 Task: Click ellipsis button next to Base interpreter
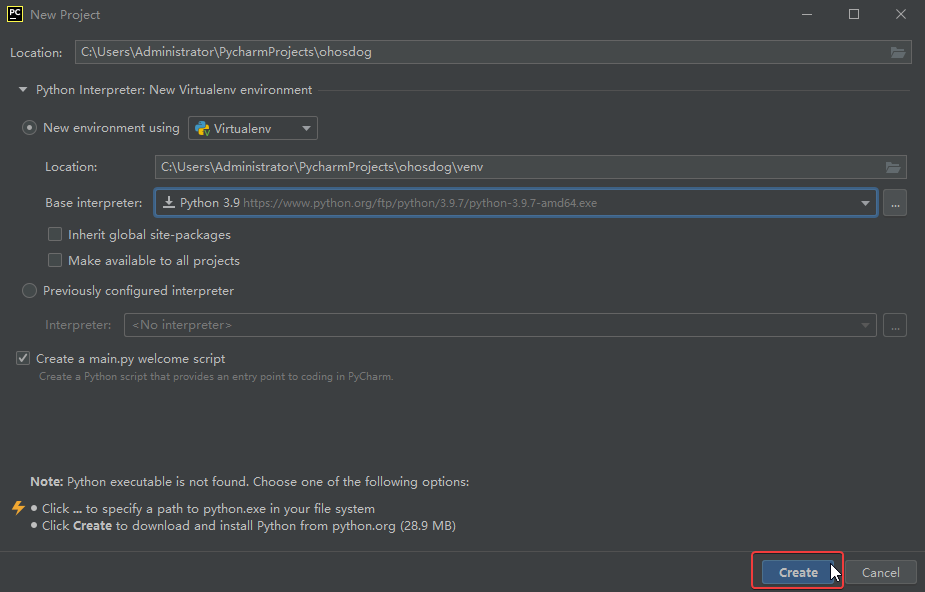pyautogui.click(x=895, y=203)
